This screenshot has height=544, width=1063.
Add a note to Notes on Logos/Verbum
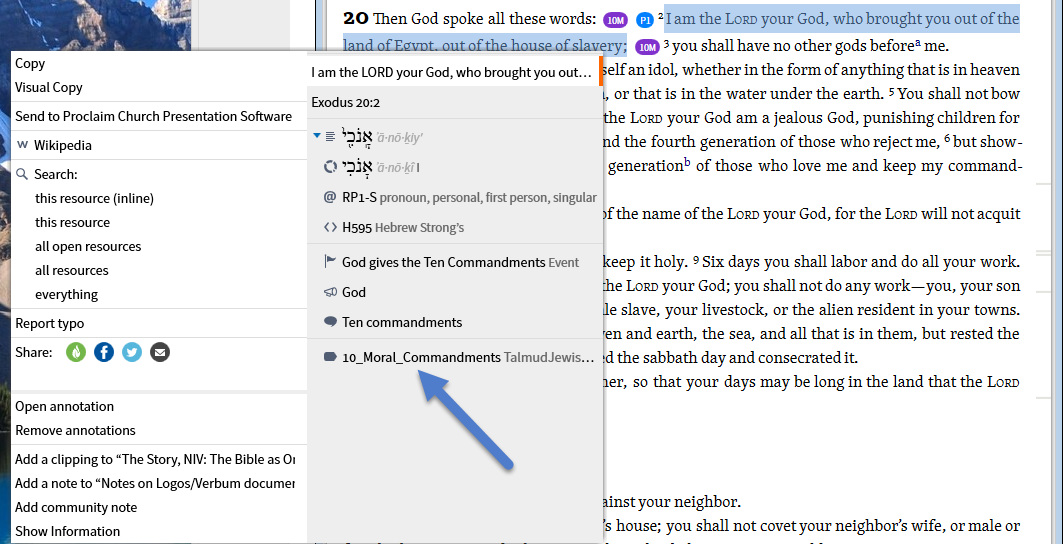(155, 484)
